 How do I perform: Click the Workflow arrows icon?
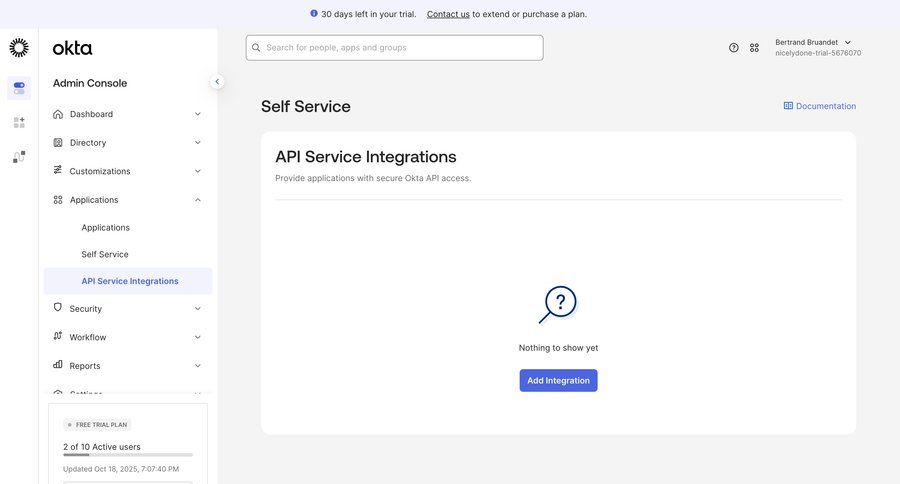click(57, 336)
